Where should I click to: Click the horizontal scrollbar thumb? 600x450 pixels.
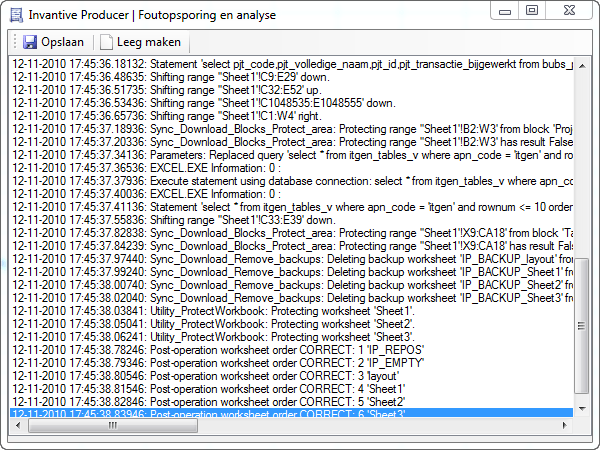(113, 425)
